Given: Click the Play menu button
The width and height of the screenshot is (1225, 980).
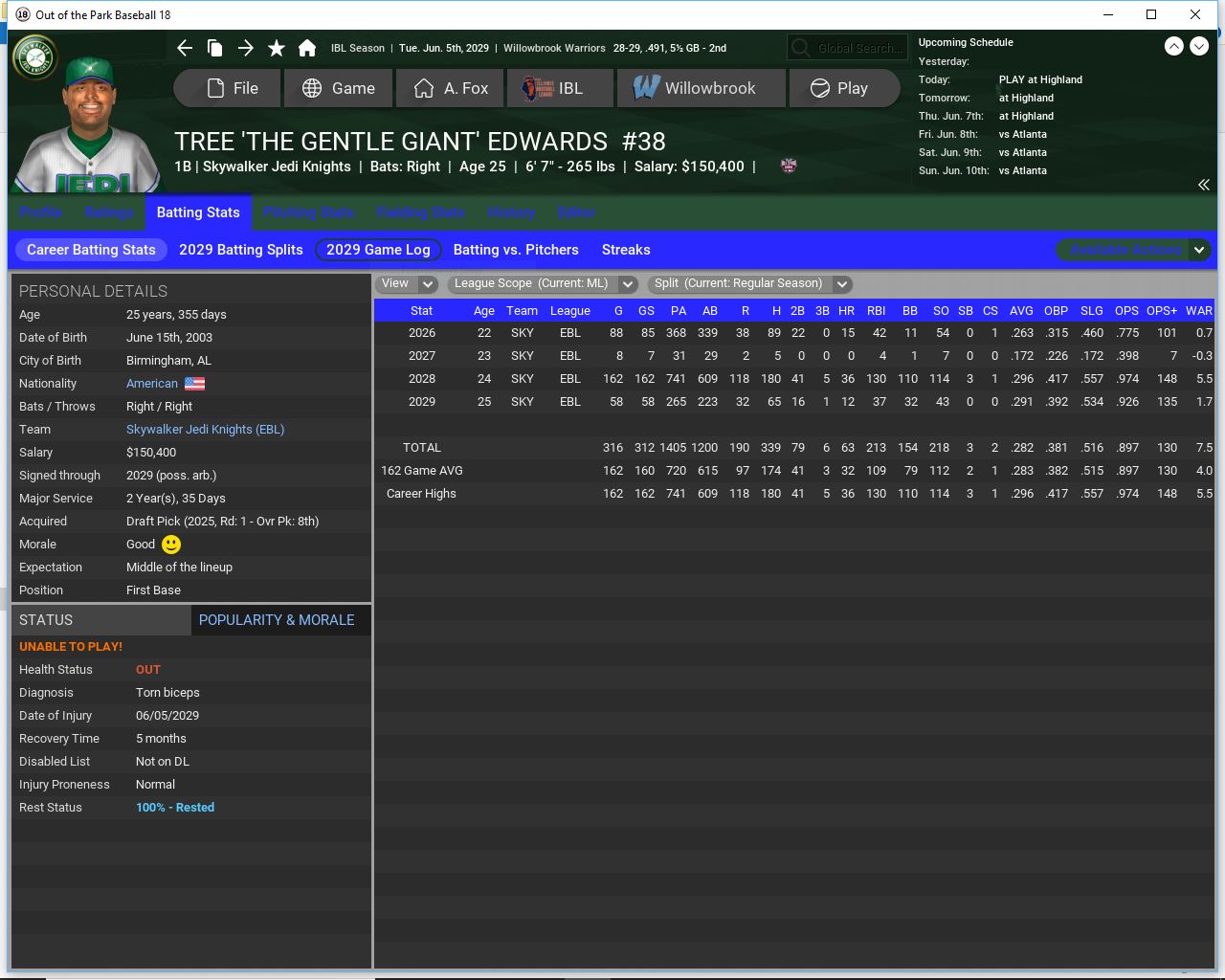Looking at the screenshot, I should pyautogui.click(x=839, y=88).
